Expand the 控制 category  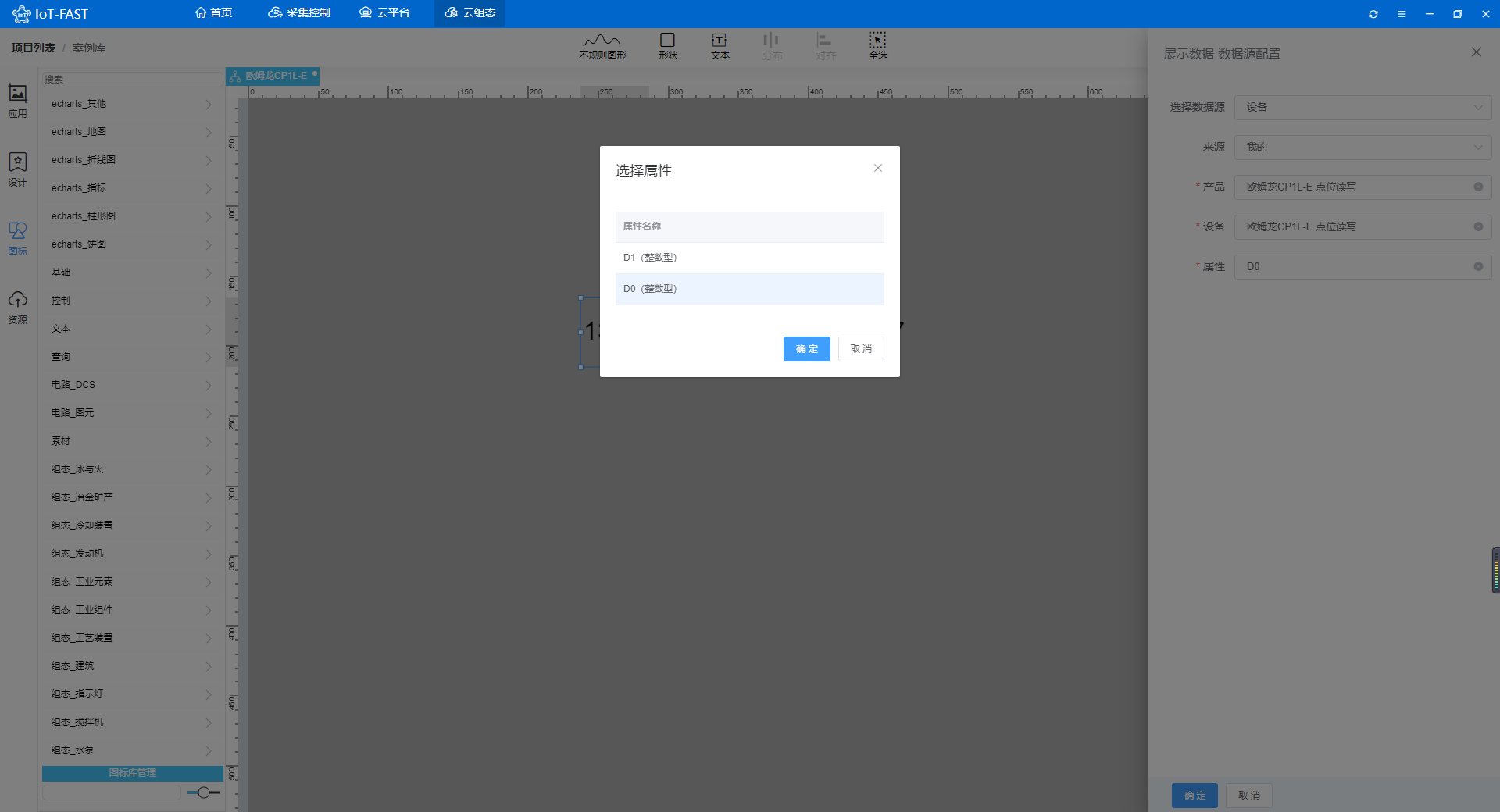131,301
